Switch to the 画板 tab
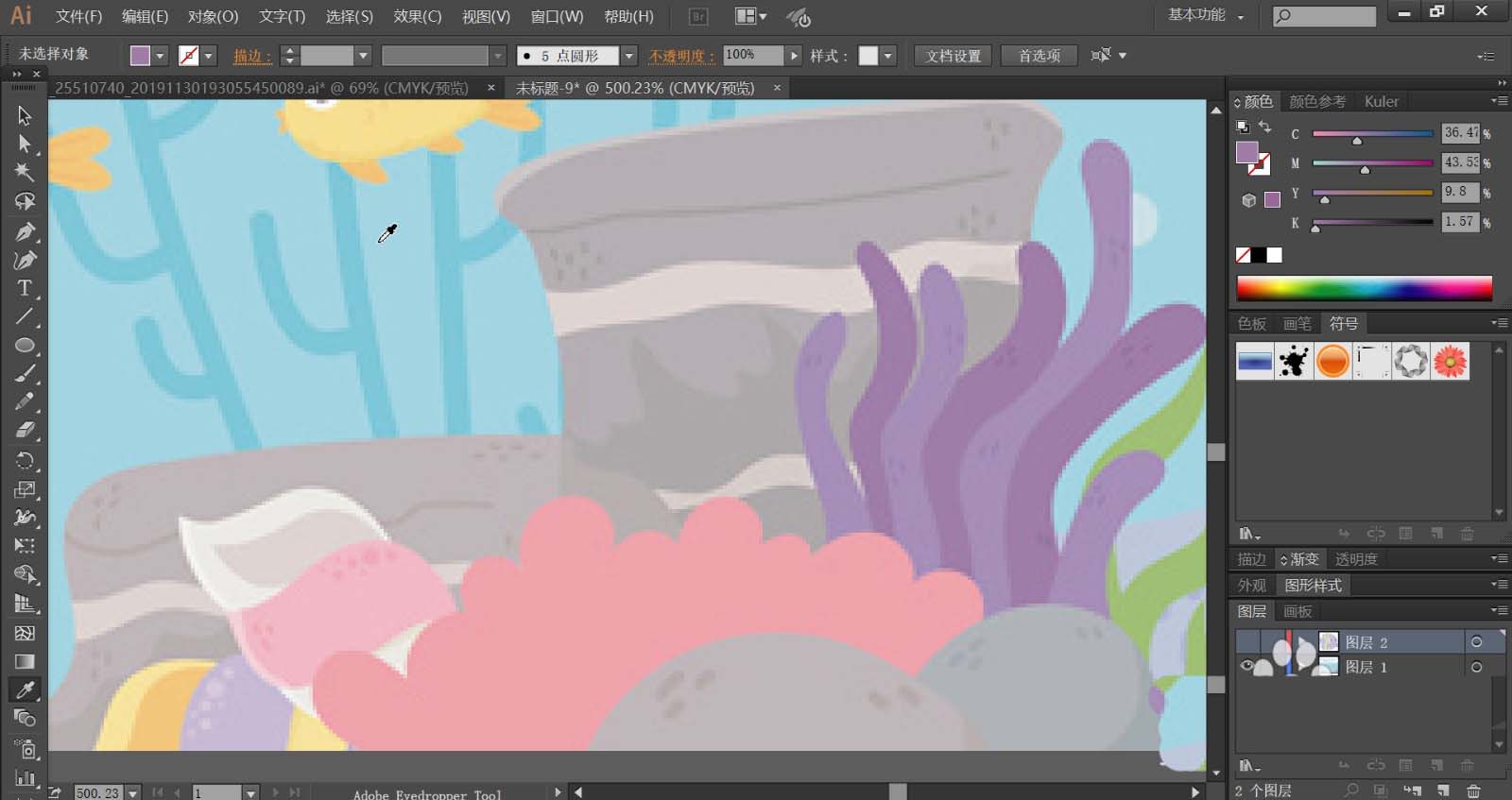The height and width of the screenshot is (800, 1512). tap(1297, 611)
